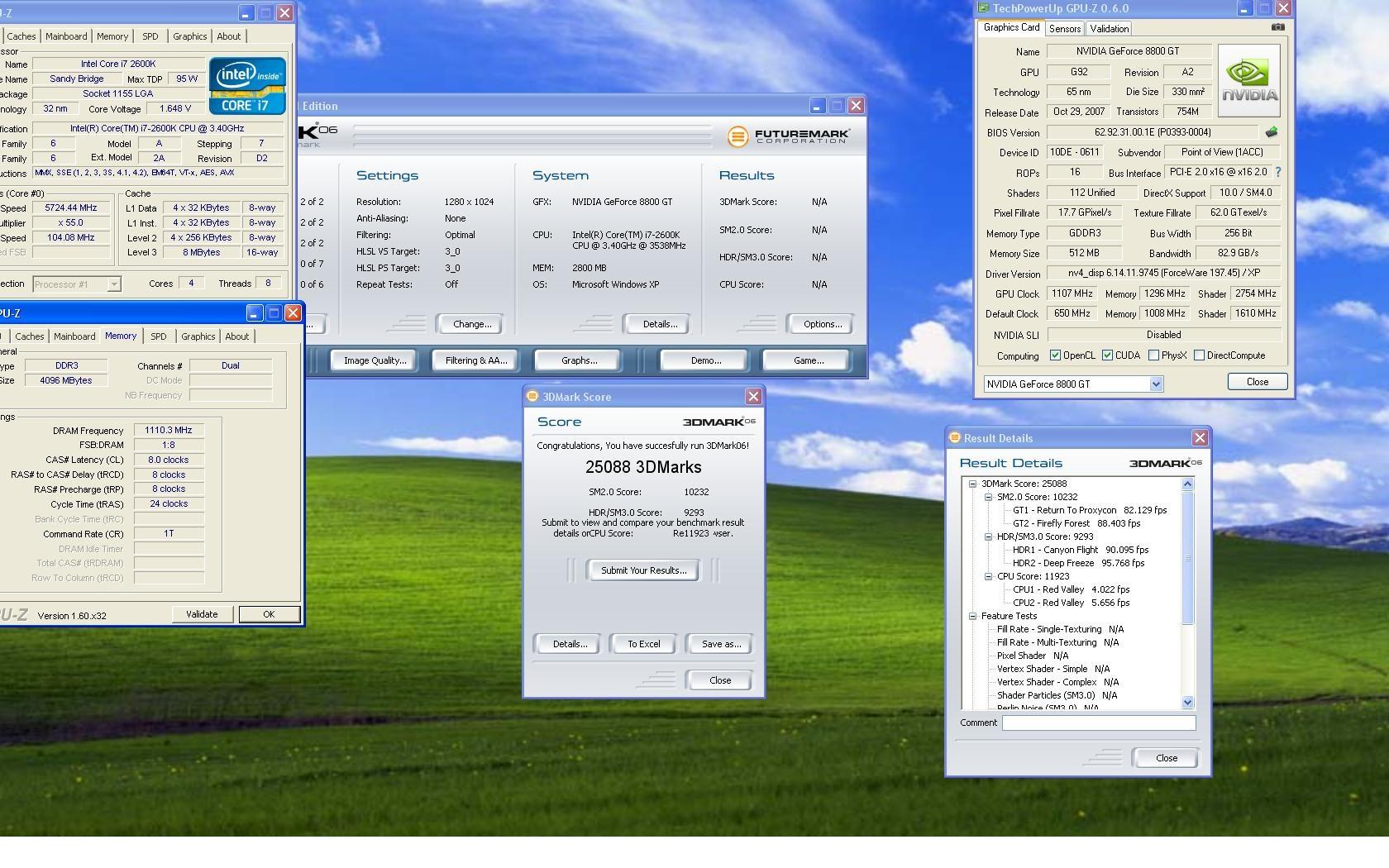This screenshot has height=868, width=1389.
Task: Click the Result Details vertical scrollbar thumb
Action: pos(1188,557)
